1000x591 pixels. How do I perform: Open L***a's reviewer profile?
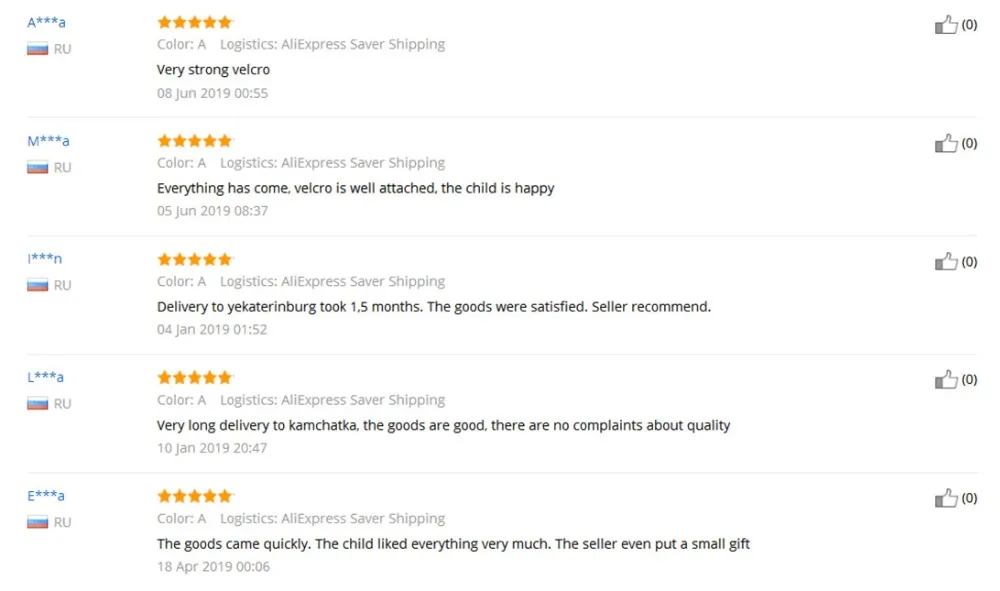pos(45,377)
